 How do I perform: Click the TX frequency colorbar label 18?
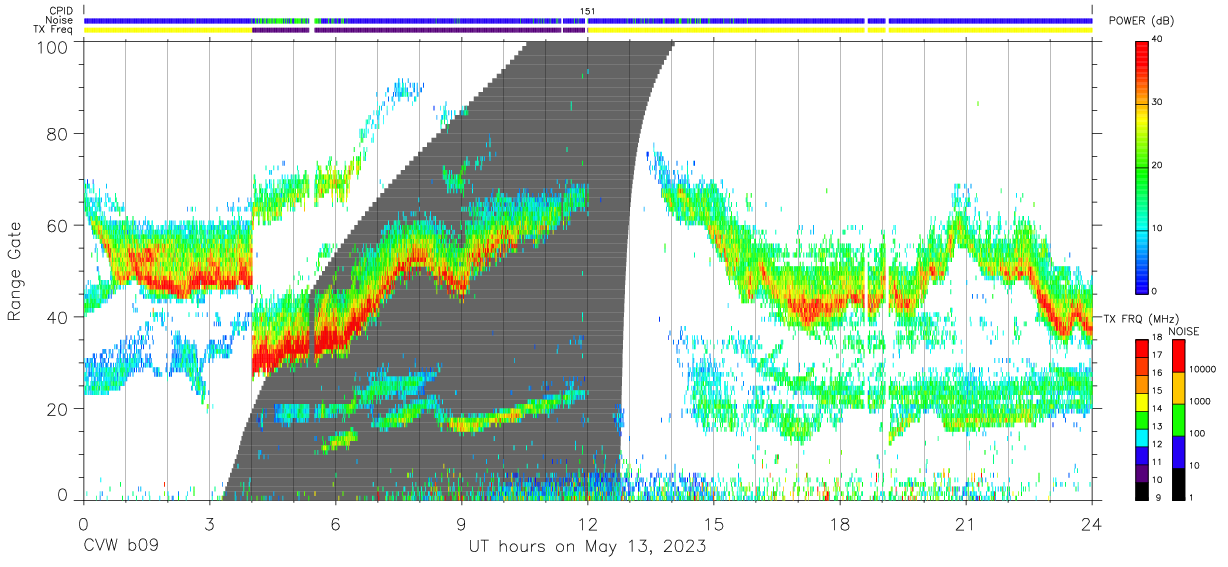coord(1159,339)
